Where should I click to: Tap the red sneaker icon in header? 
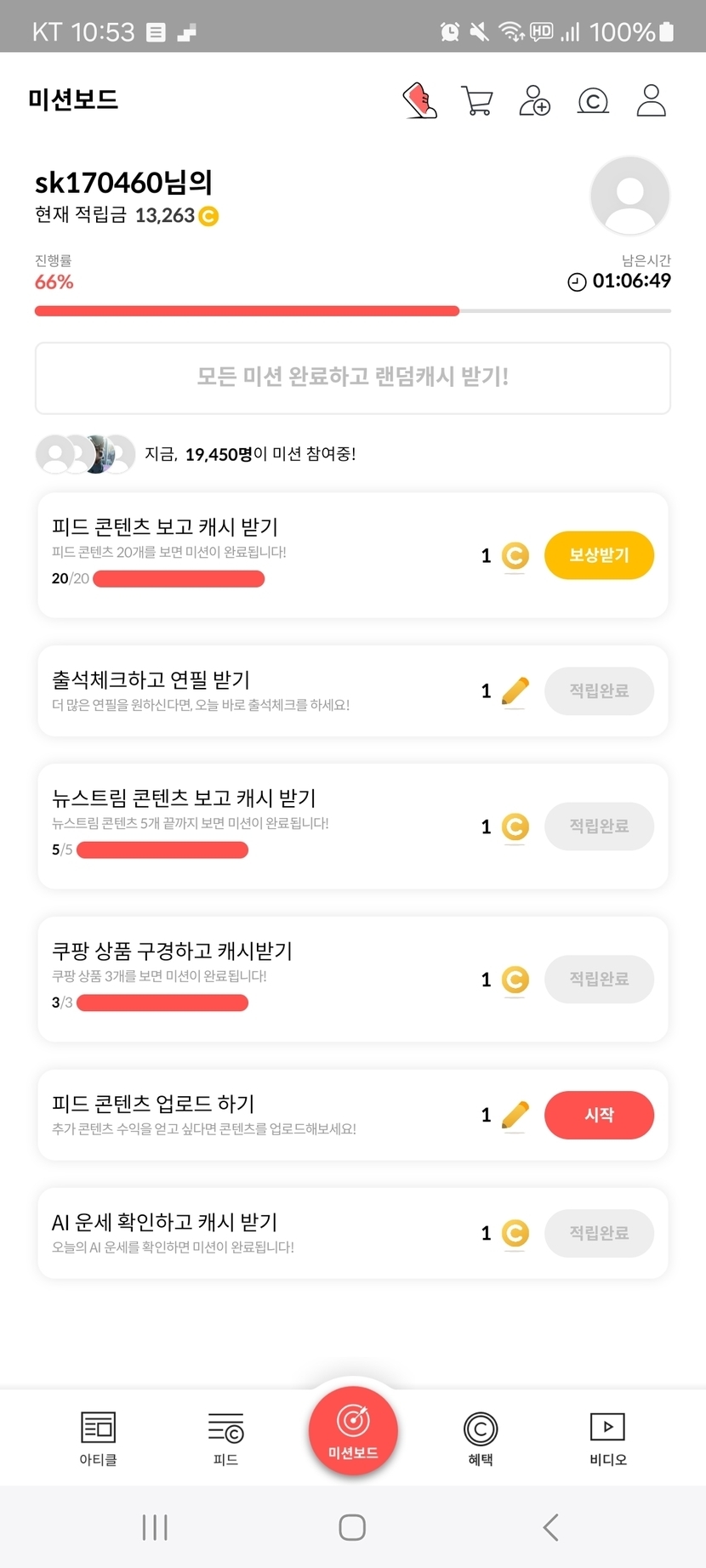(x=419, y=100)
